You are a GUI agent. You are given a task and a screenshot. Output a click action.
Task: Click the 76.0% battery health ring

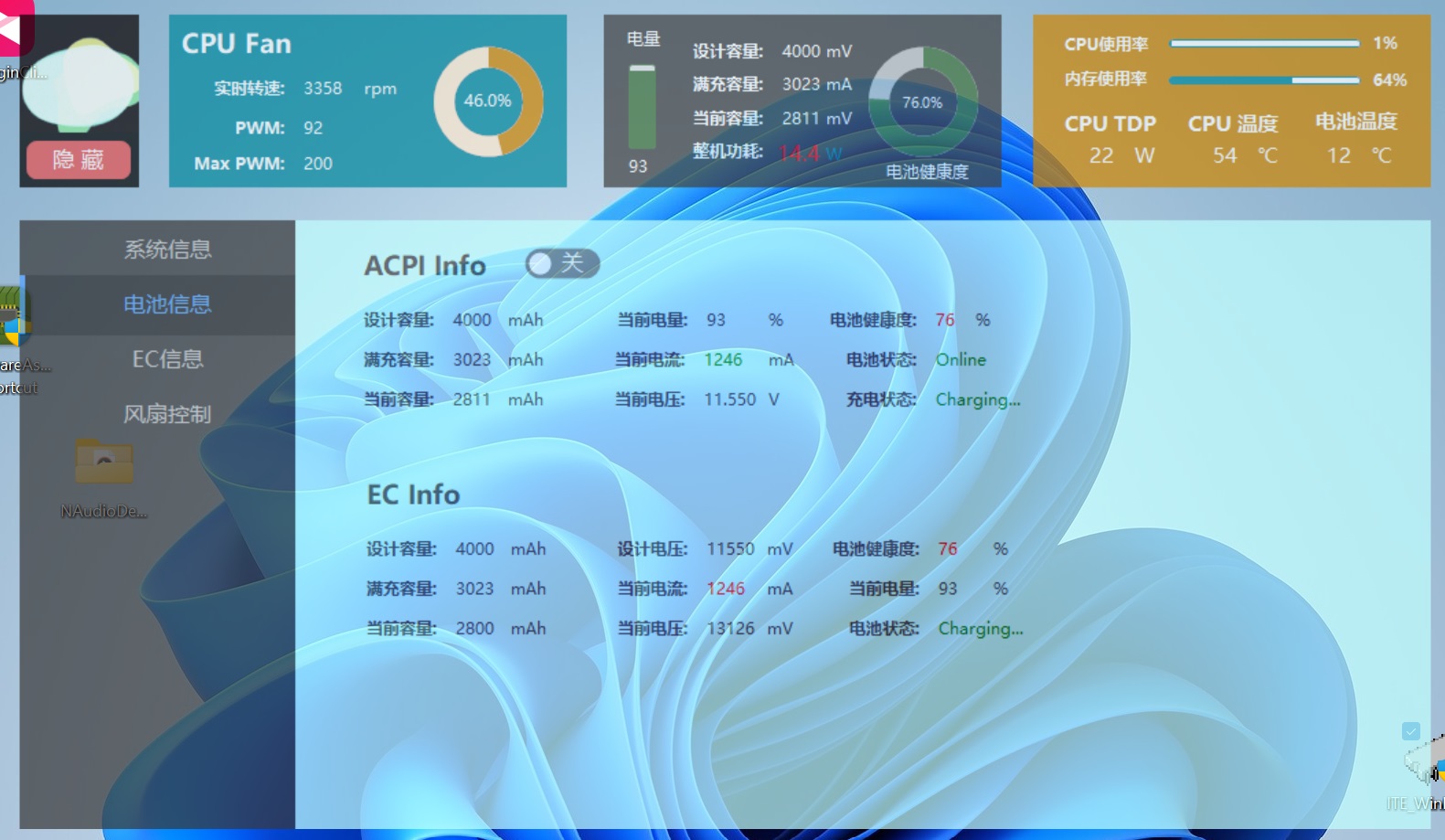922,102
